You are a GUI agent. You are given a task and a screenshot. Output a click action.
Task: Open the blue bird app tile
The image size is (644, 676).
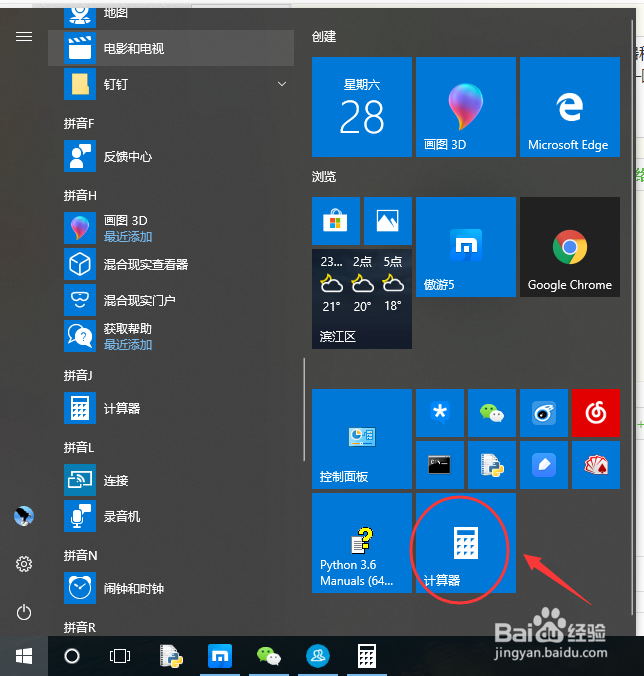tap(544, 413)
